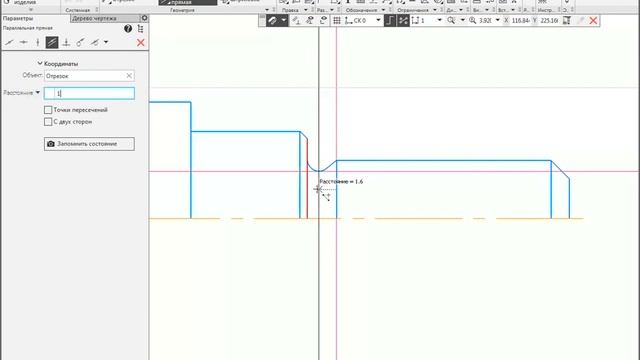Open snaps dropdown arrow
640x360 pixels.
284,20
